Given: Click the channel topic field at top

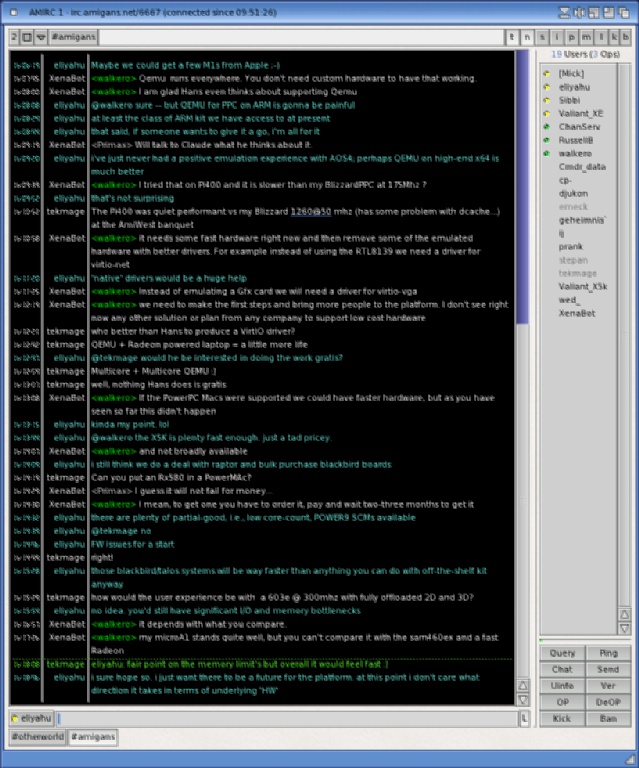Looking at the screenshot, I should click(x=301, y=37).
